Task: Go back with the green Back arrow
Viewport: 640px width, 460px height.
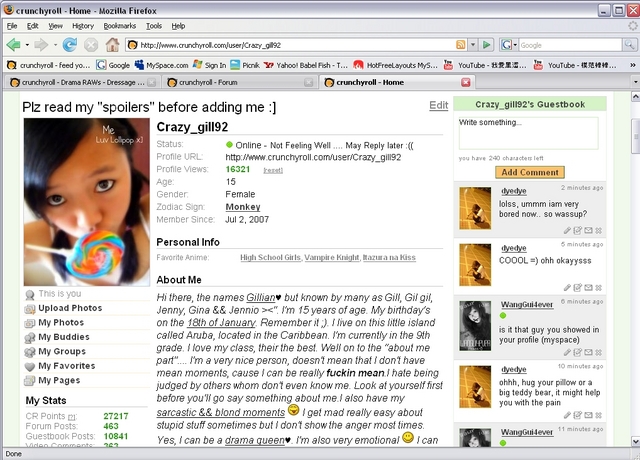Action: pos(13,44)
